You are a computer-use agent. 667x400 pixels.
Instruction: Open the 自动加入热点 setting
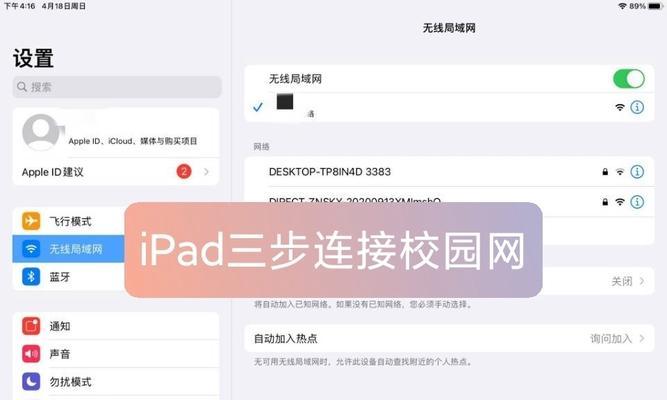(x=449, y=338)
